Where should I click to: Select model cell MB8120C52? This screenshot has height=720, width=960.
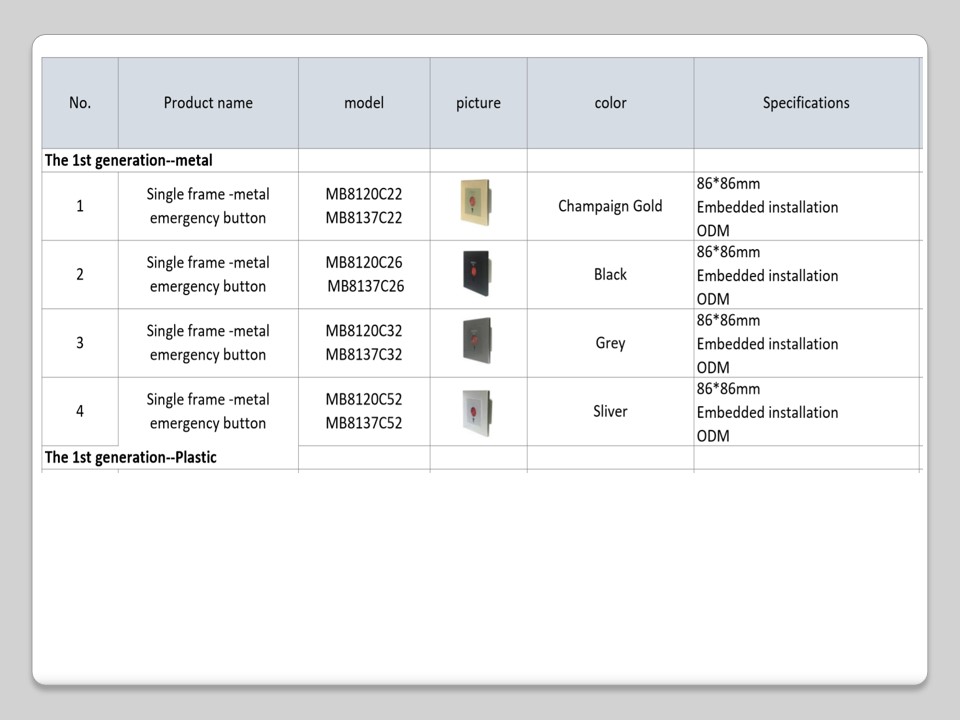click(x=364, y=400)
